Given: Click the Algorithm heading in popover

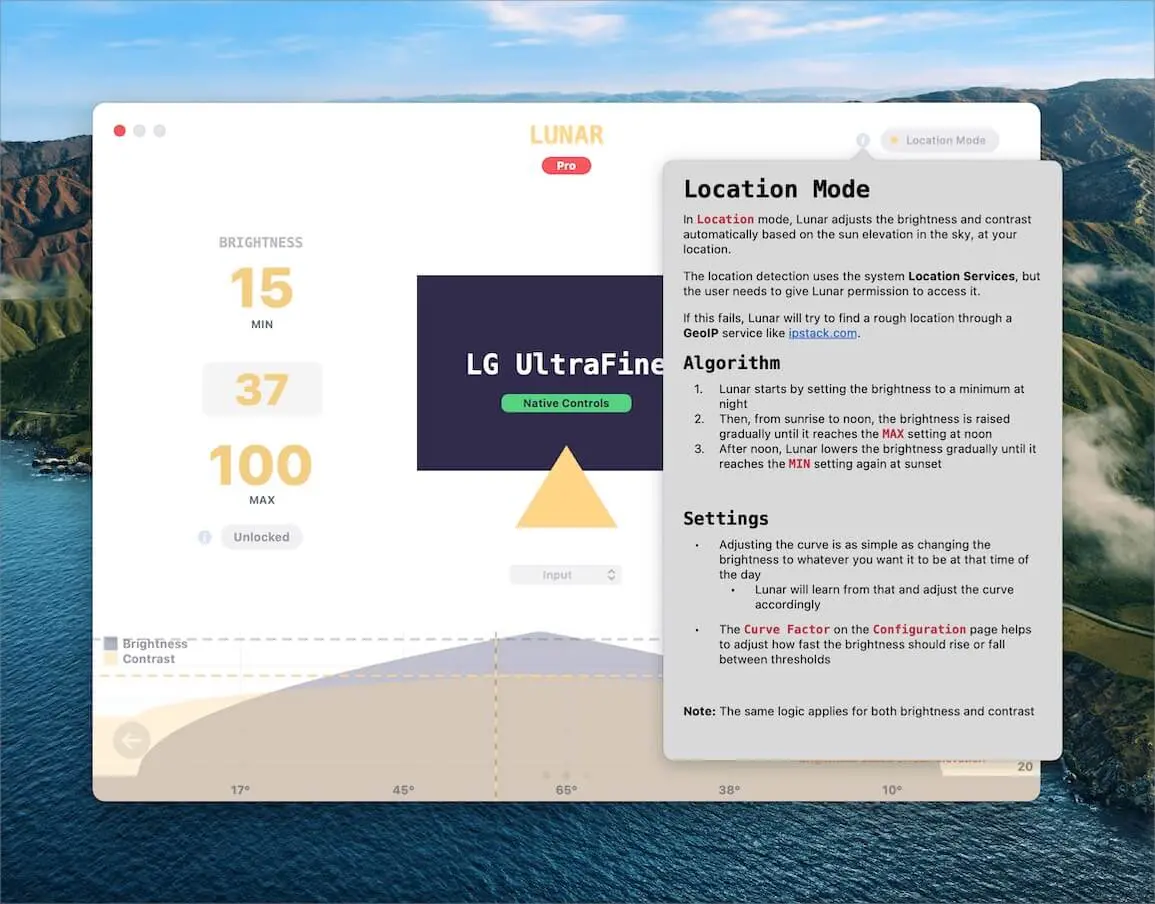Looking at the screenshot, I should (x=731, y=363).
